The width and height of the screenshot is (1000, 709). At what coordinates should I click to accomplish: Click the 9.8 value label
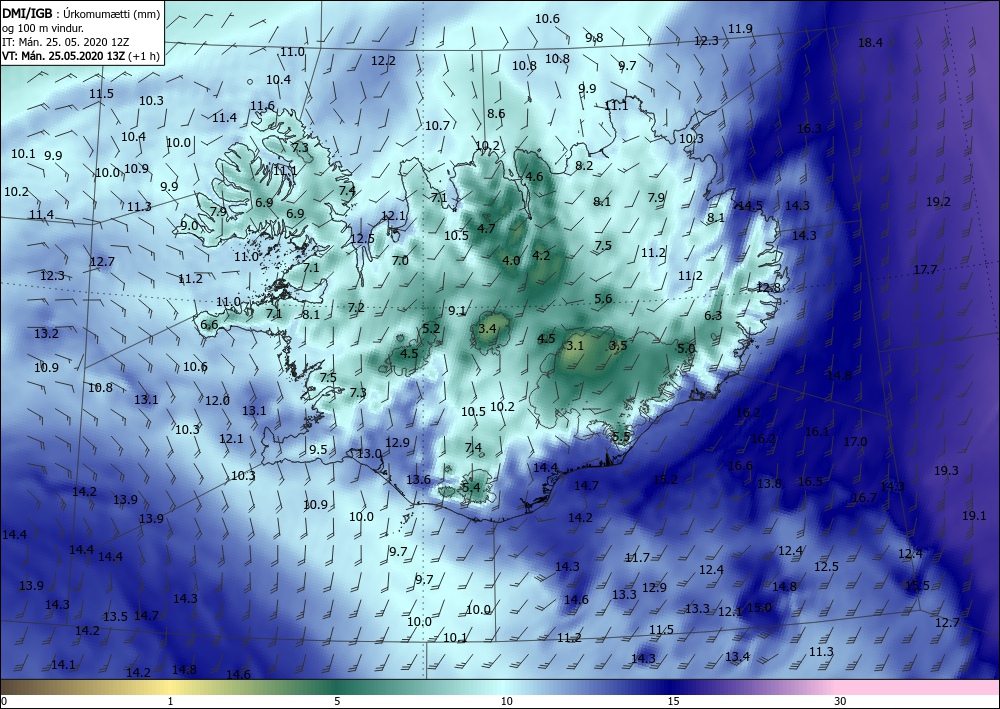pyautogui.click(x=594, y=38)
